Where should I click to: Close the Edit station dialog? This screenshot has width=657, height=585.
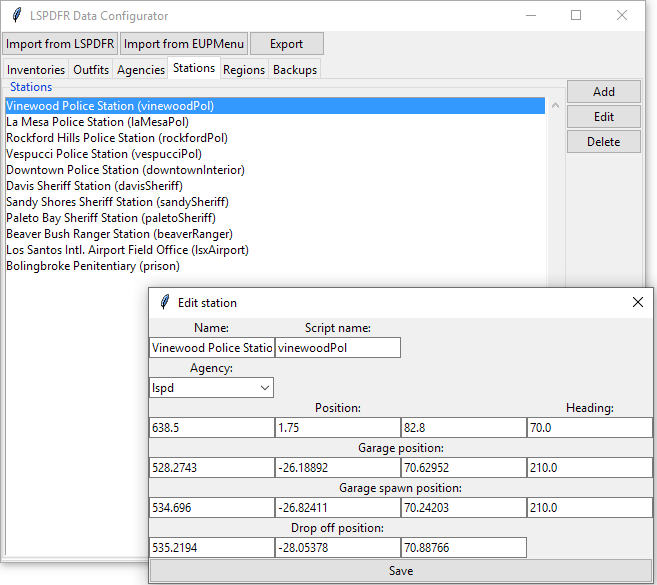click(638, 302)
